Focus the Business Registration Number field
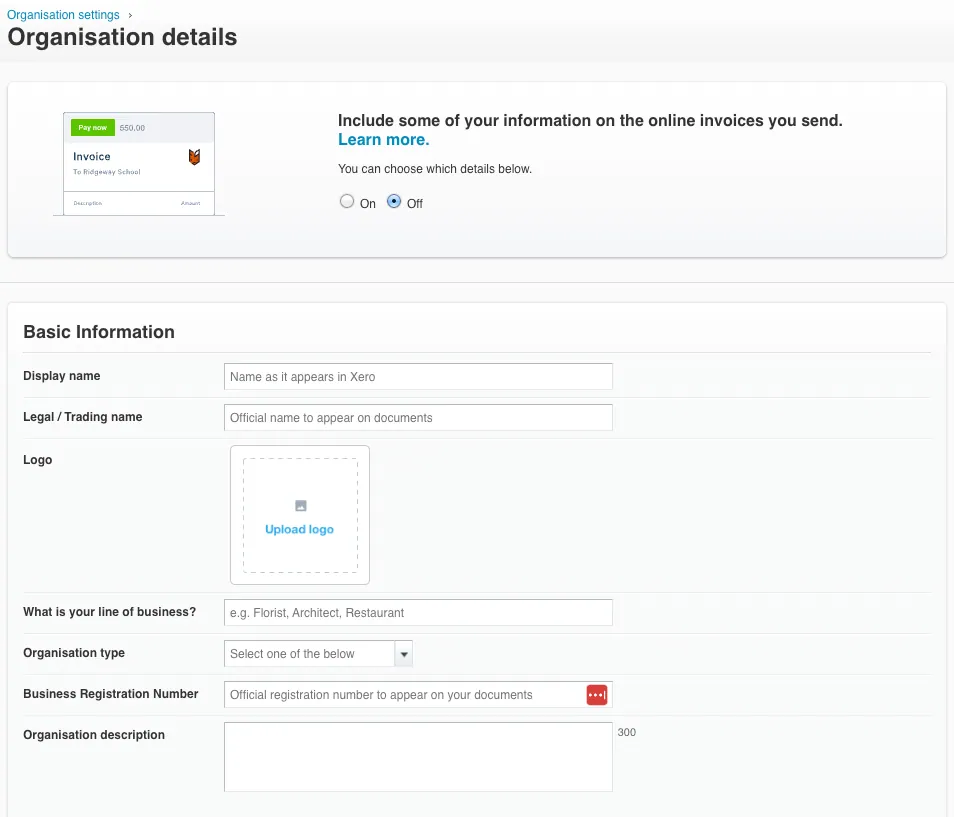This screenshot has width=954, height=817. 418,695
